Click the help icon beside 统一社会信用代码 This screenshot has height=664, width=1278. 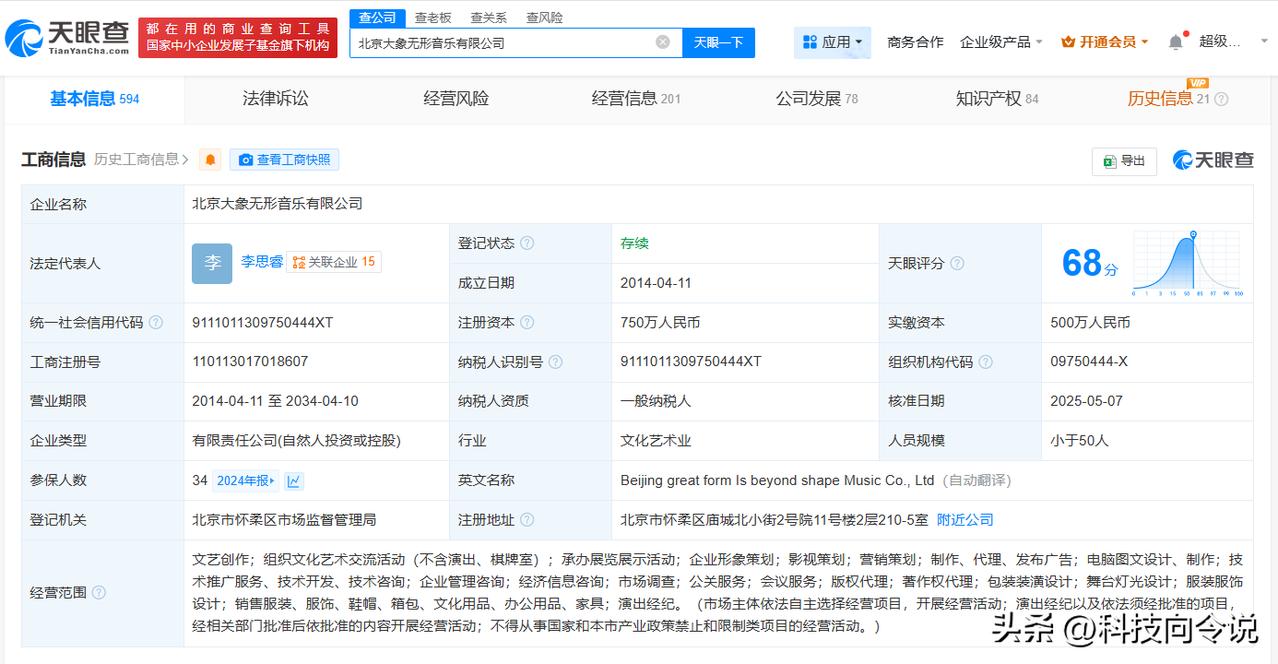coord(156,322)
